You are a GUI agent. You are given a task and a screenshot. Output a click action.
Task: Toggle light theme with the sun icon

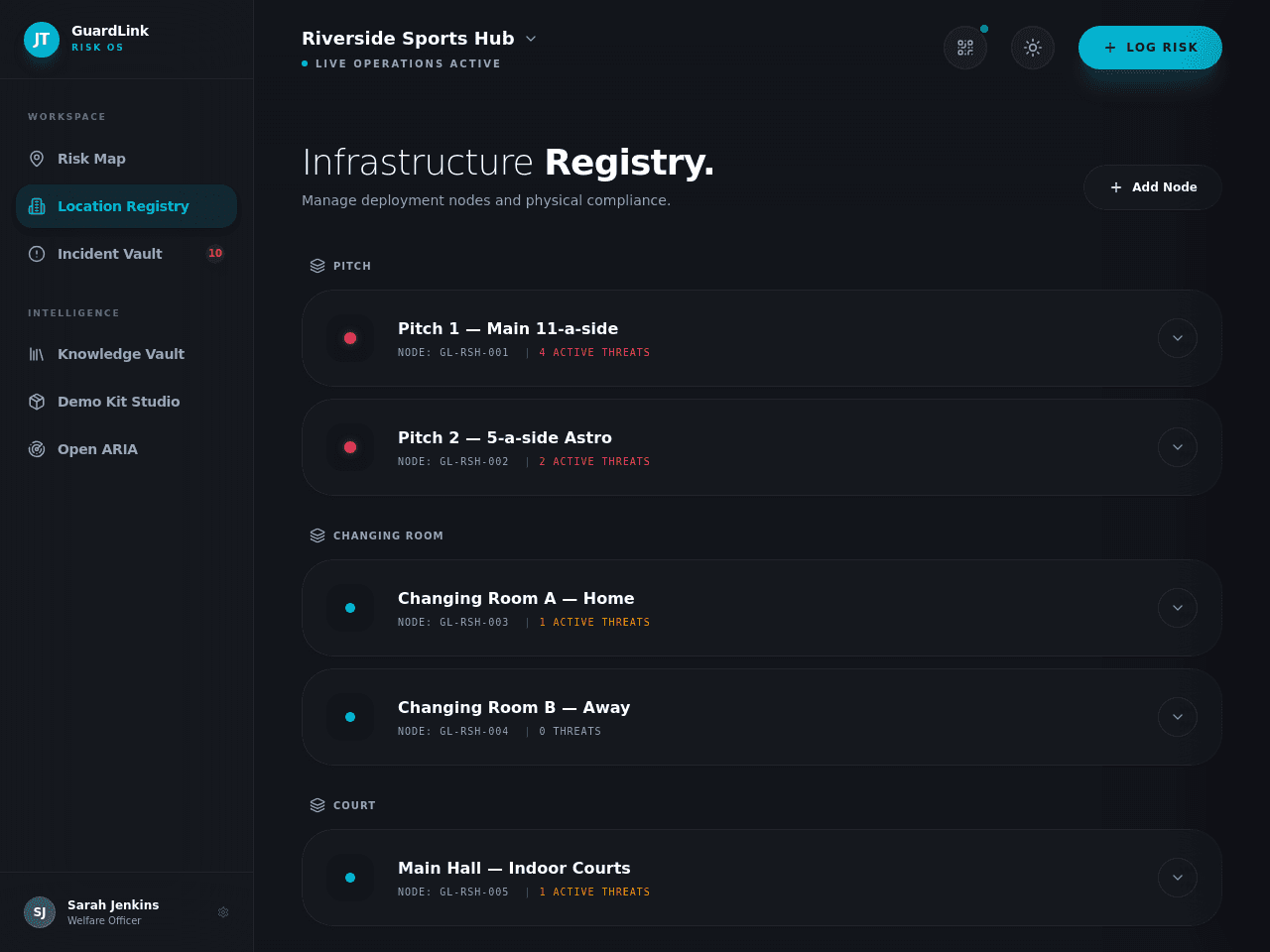tap(1033, 48)
